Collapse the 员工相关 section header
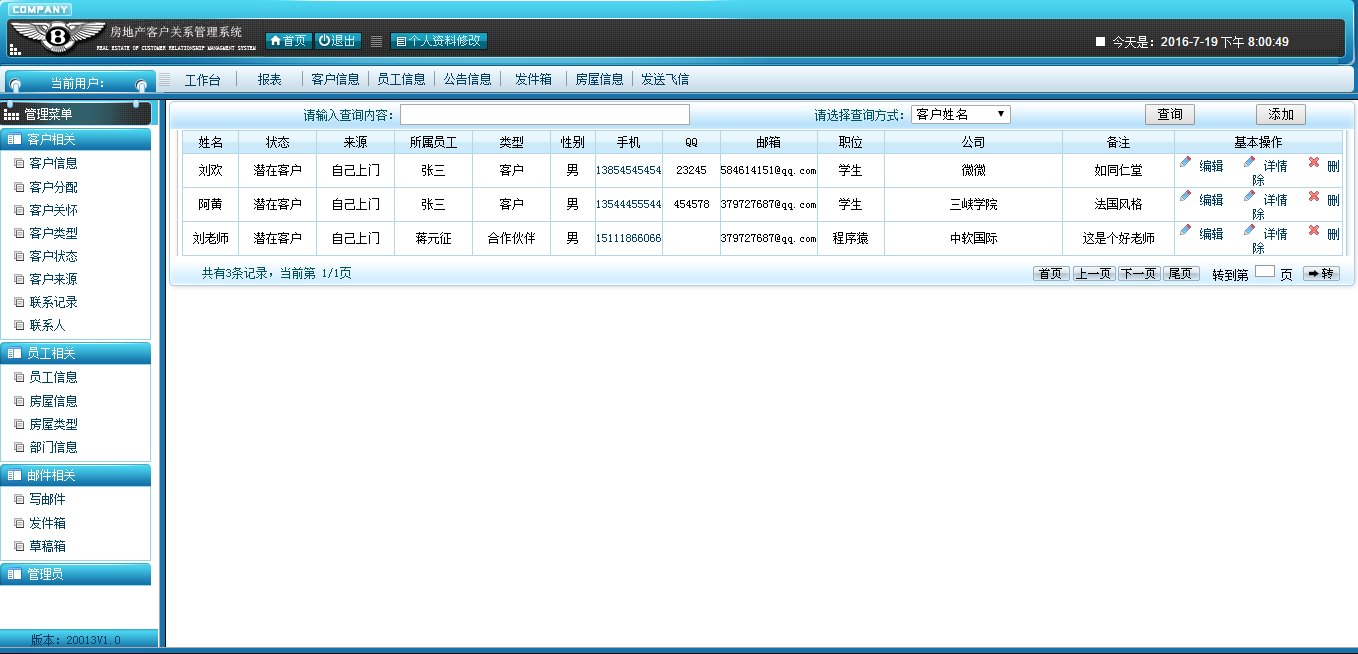 click(76, 353)
